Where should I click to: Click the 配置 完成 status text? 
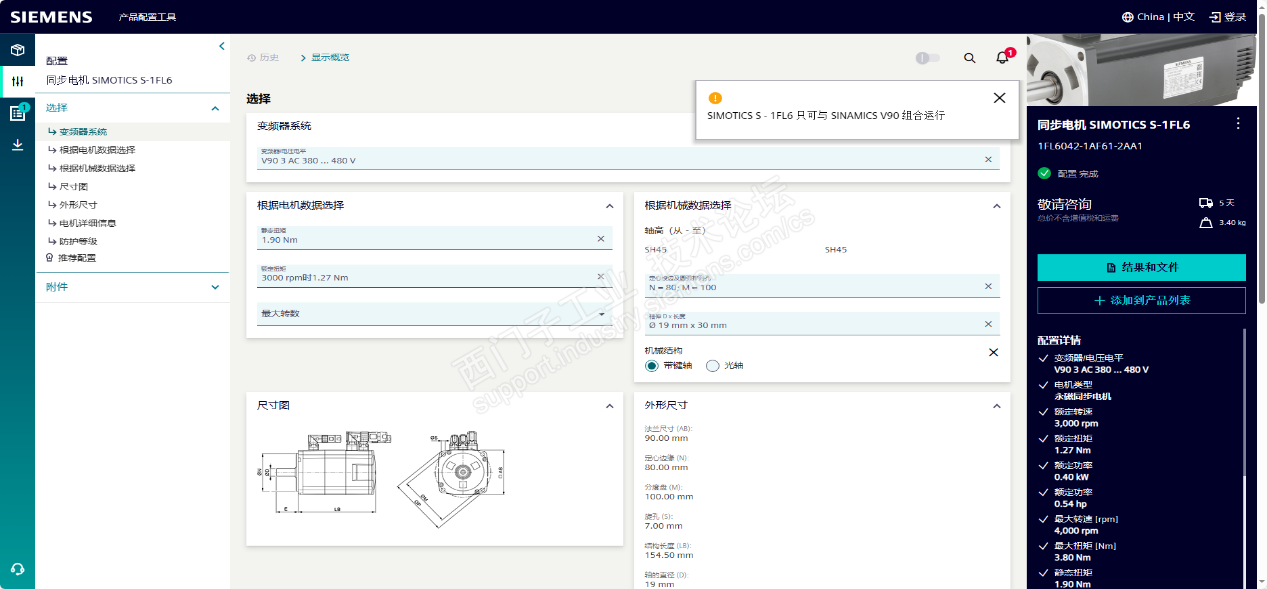1076,174
